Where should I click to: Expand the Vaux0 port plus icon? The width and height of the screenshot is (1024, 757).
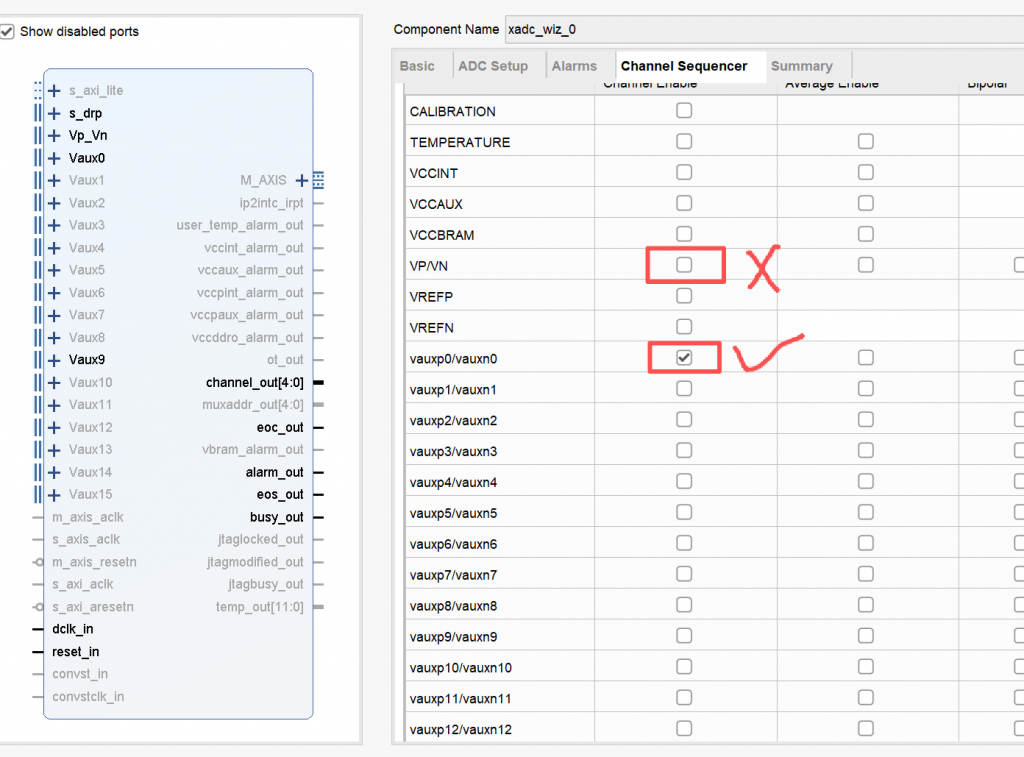tap(54, 158)
